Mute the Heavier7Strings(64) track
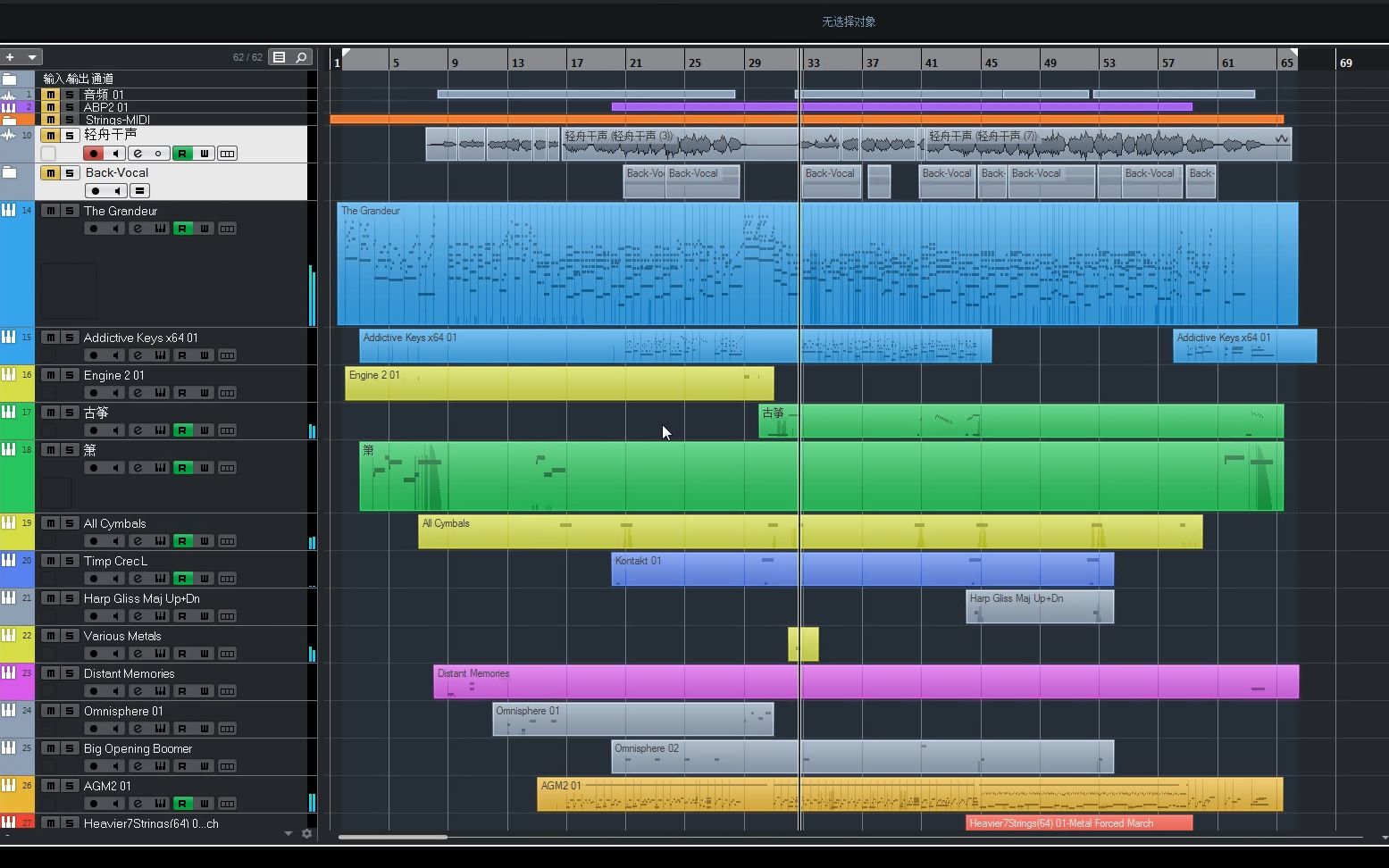 (50, 823)
